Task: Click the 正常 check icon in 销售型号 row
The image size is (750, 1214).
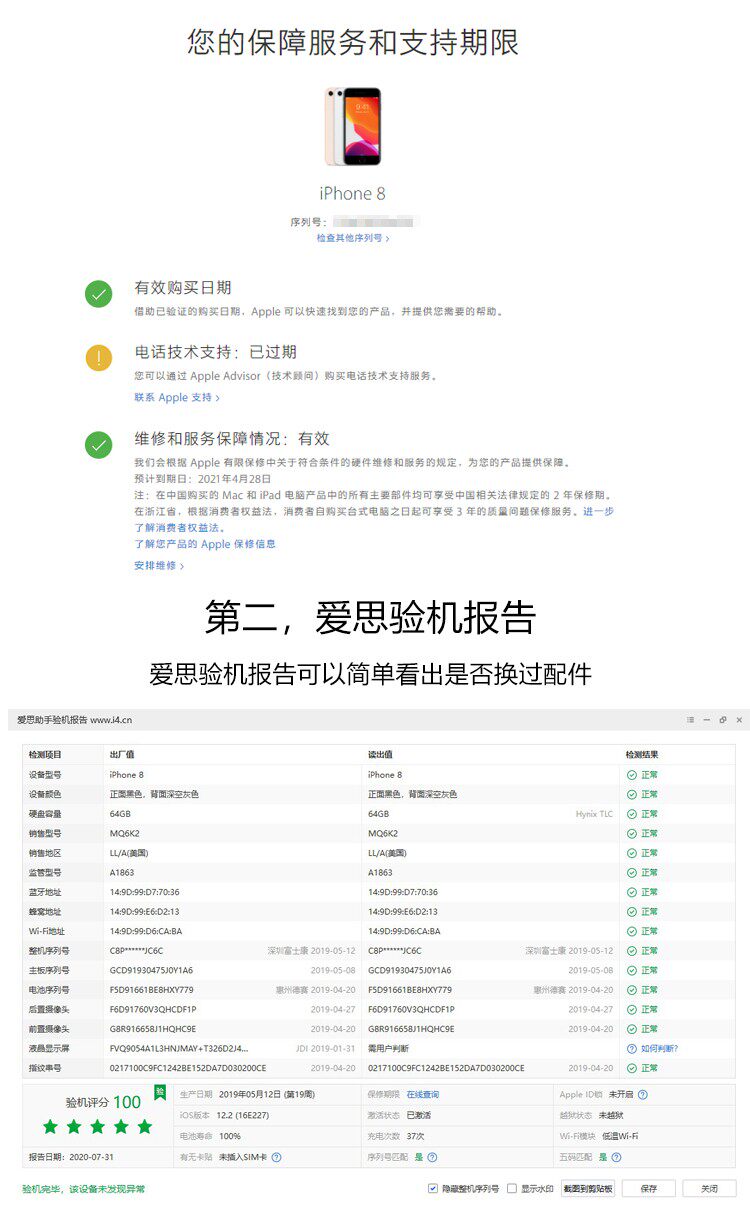Action: click(631, 833)
